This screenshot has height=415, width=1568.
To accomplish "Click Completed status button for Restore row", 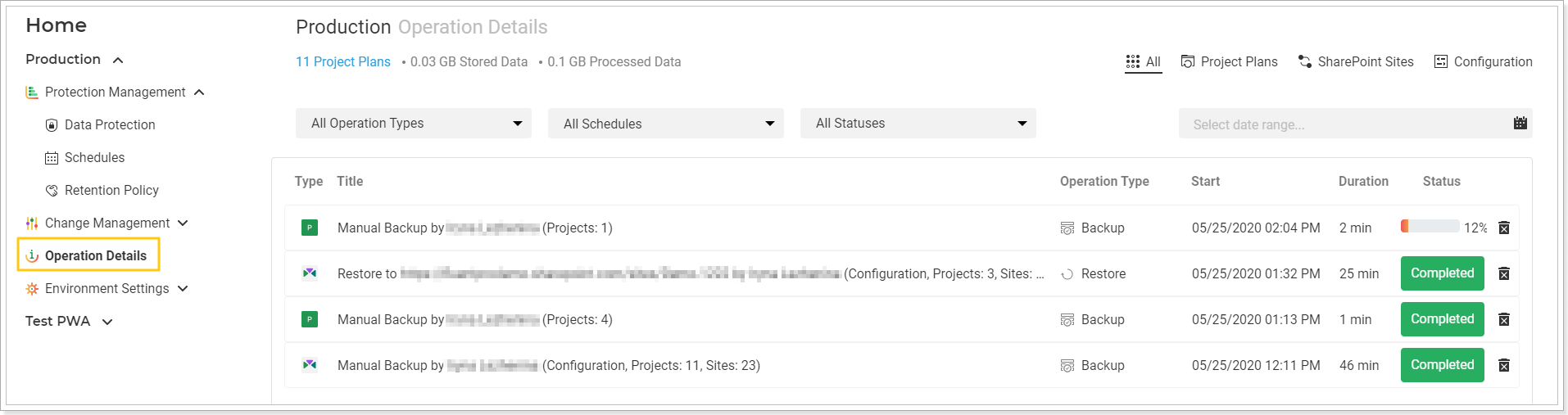I will [x=1442, y=273].
